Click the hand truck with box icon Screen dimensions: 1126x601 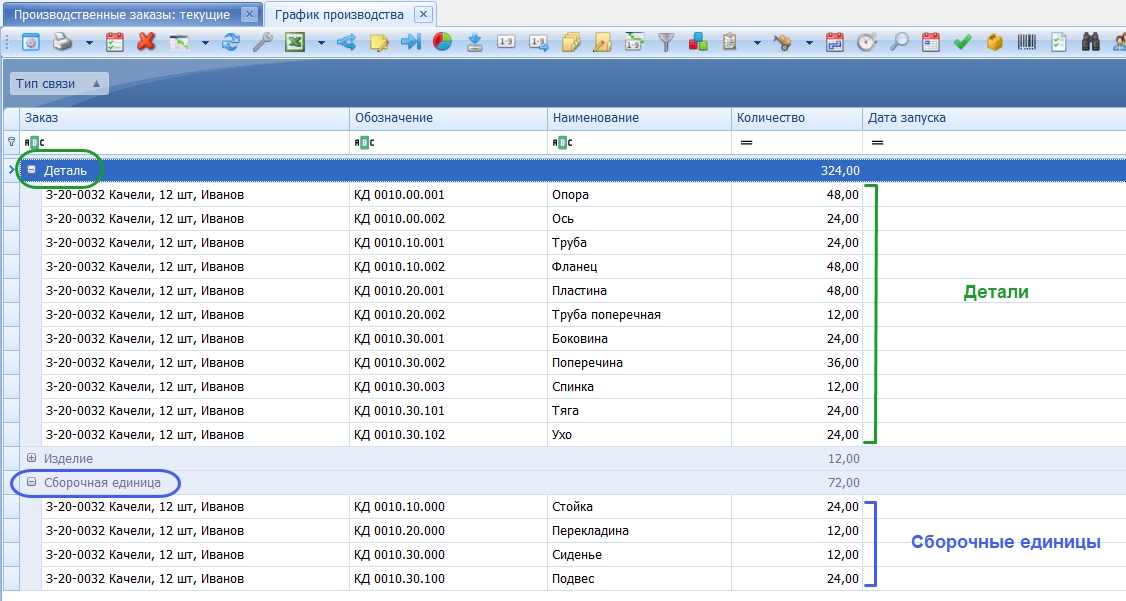(x=783, y=42)
